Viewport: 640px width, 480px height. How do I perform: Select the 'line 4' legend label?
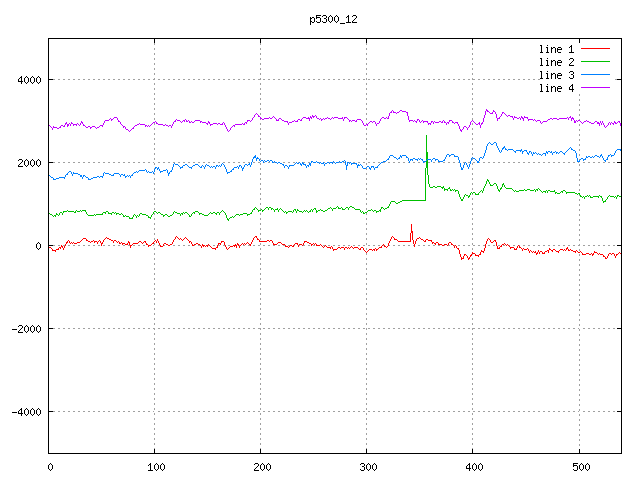pos(556,88)
